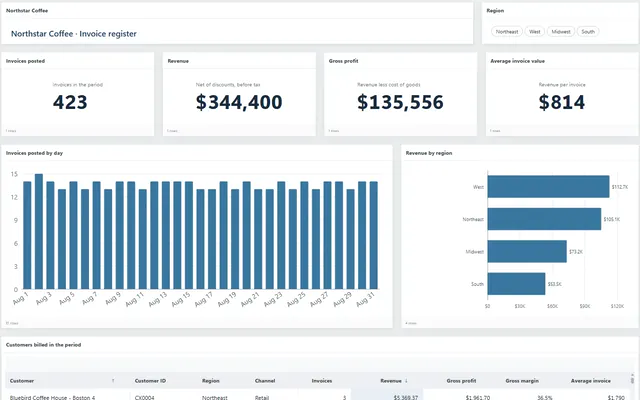The width and height of the screenshot is (640, 400).
Task: Click the Aug 15 bar in daily chart
Action: coord(189,236)
